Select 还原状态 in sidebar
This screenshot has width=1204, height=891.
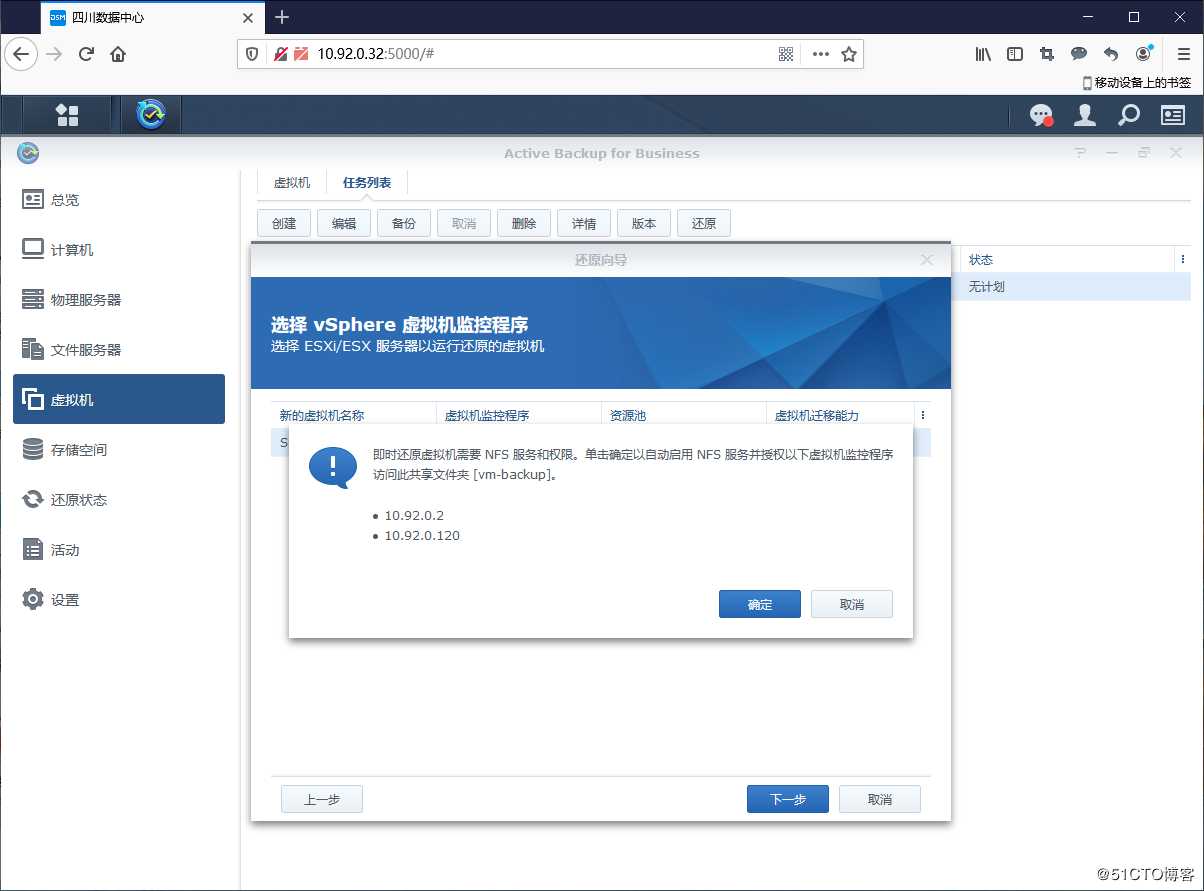click(x=119, y=499)
